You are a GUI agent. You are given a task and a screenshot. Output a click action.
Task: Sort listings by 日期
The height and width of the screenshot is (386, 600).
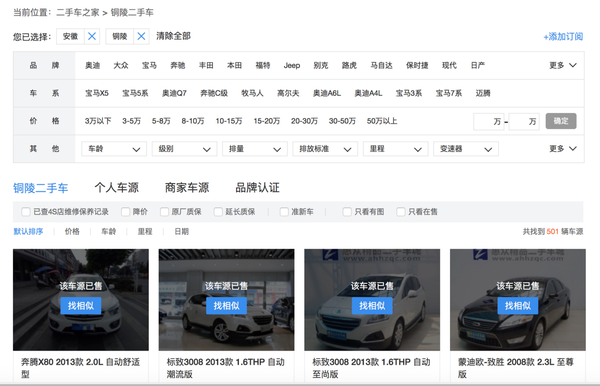coord(182,231)
